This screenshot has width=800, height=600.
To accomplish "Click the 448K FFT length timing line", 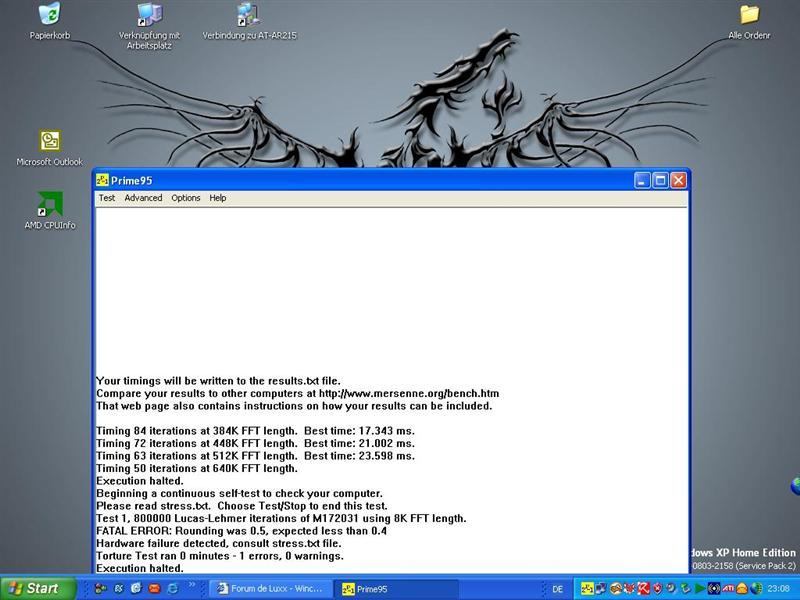I will click(255, 443).
